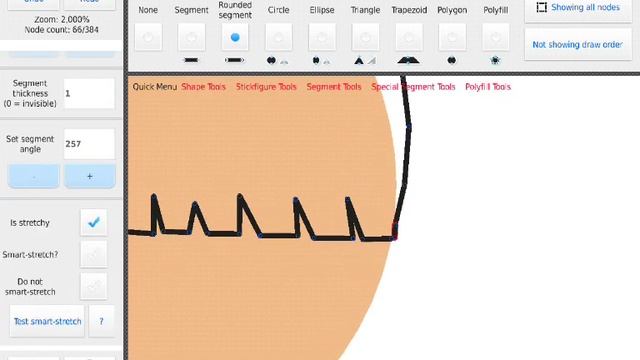Select the Polygon segment type radio button

452,37
